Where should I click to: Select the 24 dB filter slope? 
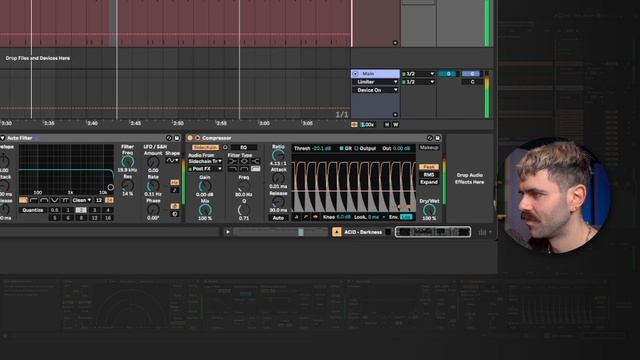(109, 200)
